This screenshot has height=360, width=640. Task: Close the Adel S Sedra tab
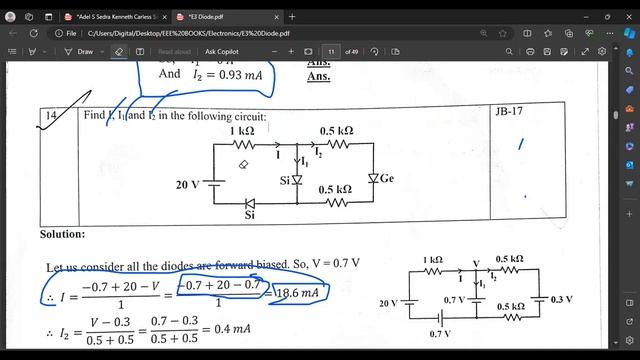[164, 17]
